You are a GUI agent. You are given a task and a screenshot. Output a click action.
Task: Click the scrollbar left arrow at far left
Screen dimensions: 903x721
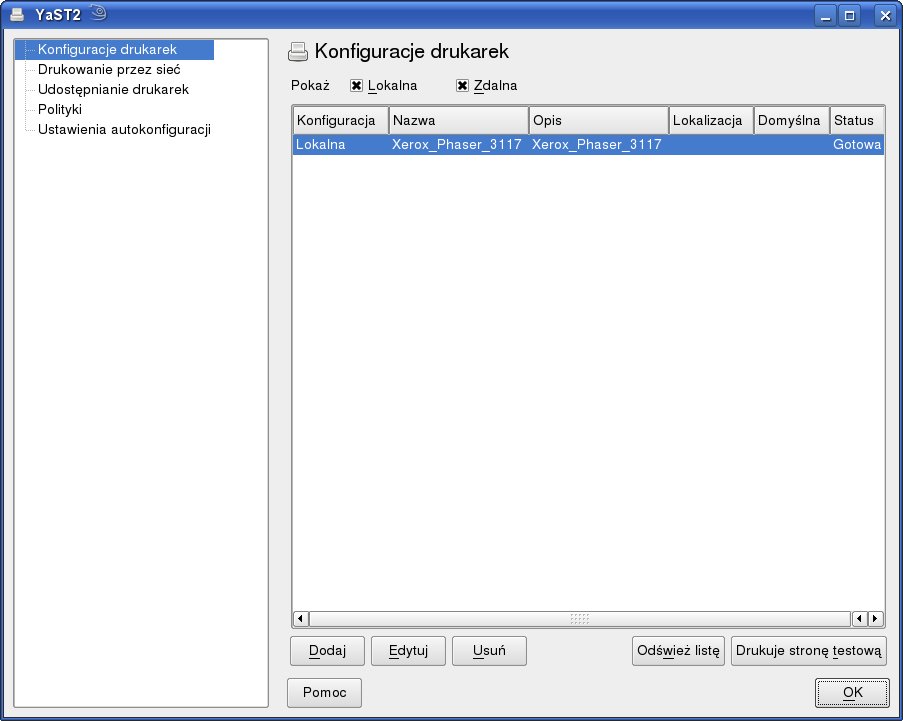300,619
